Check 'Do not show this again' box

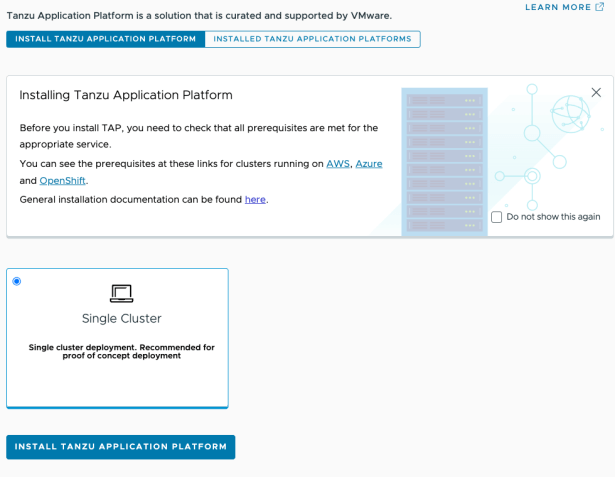(x=496, y=217)
